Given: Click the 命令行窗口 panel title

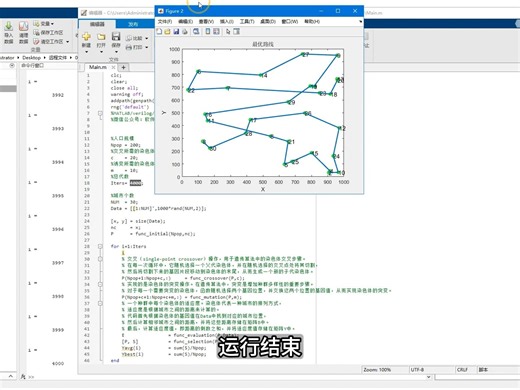Looking at the screenshot, I should 32,66.
